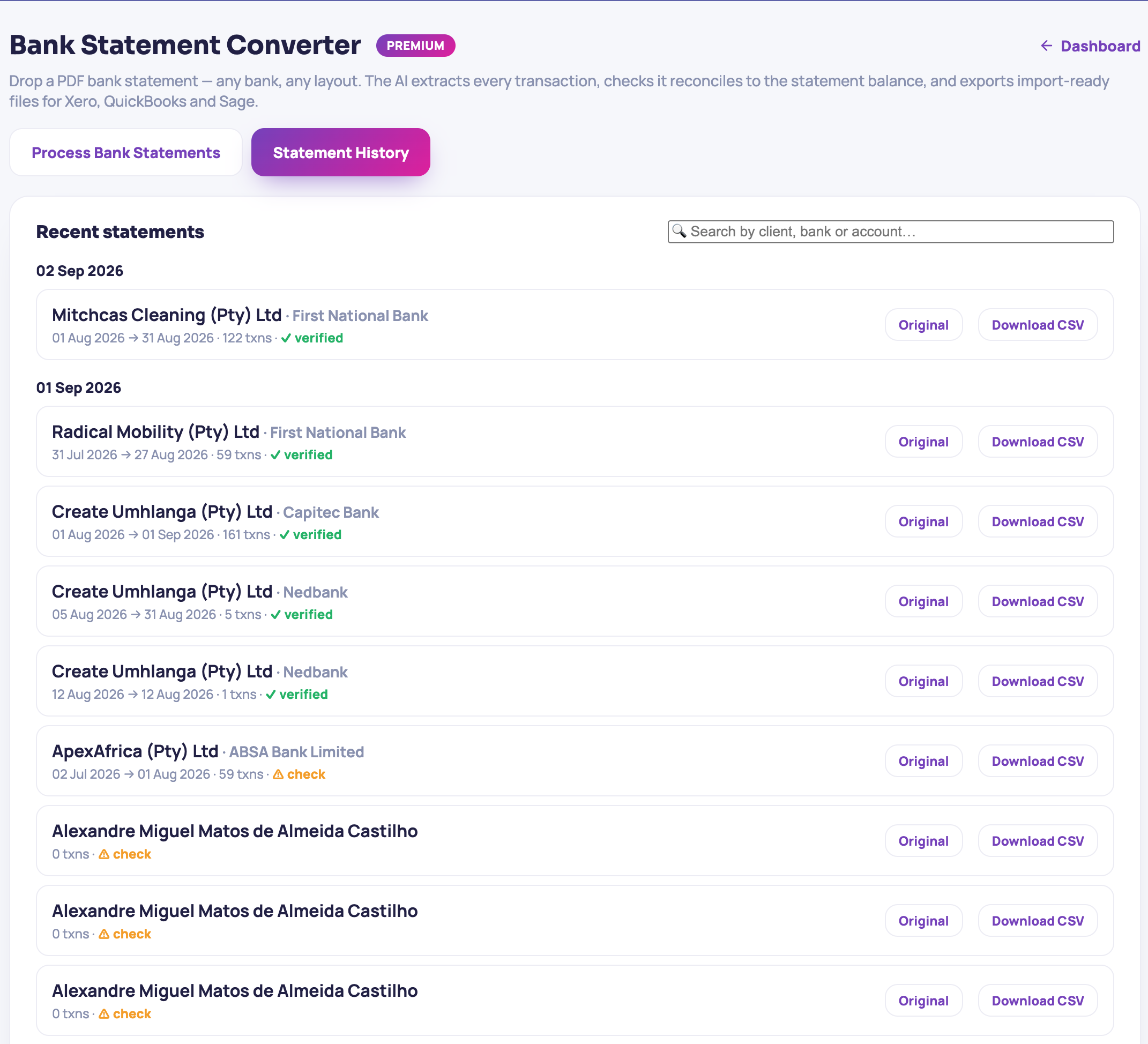This screenshot has width=1148, height=1044.
Task: Download CSV for Nedbank 5 txns statement
Action: [1038, 601]
